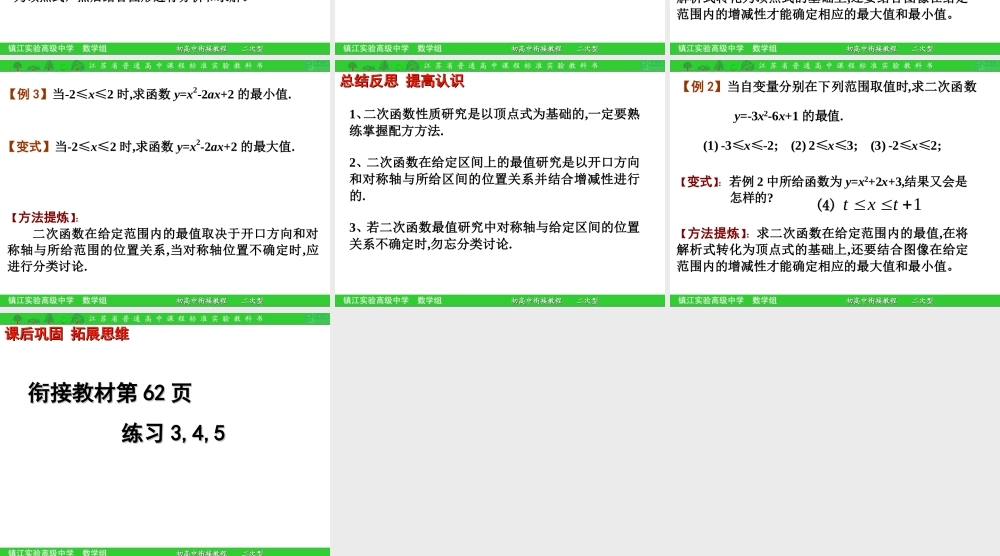
Task: Click the 练习 3, 4, 5 text
Action: tap(173, 434)
